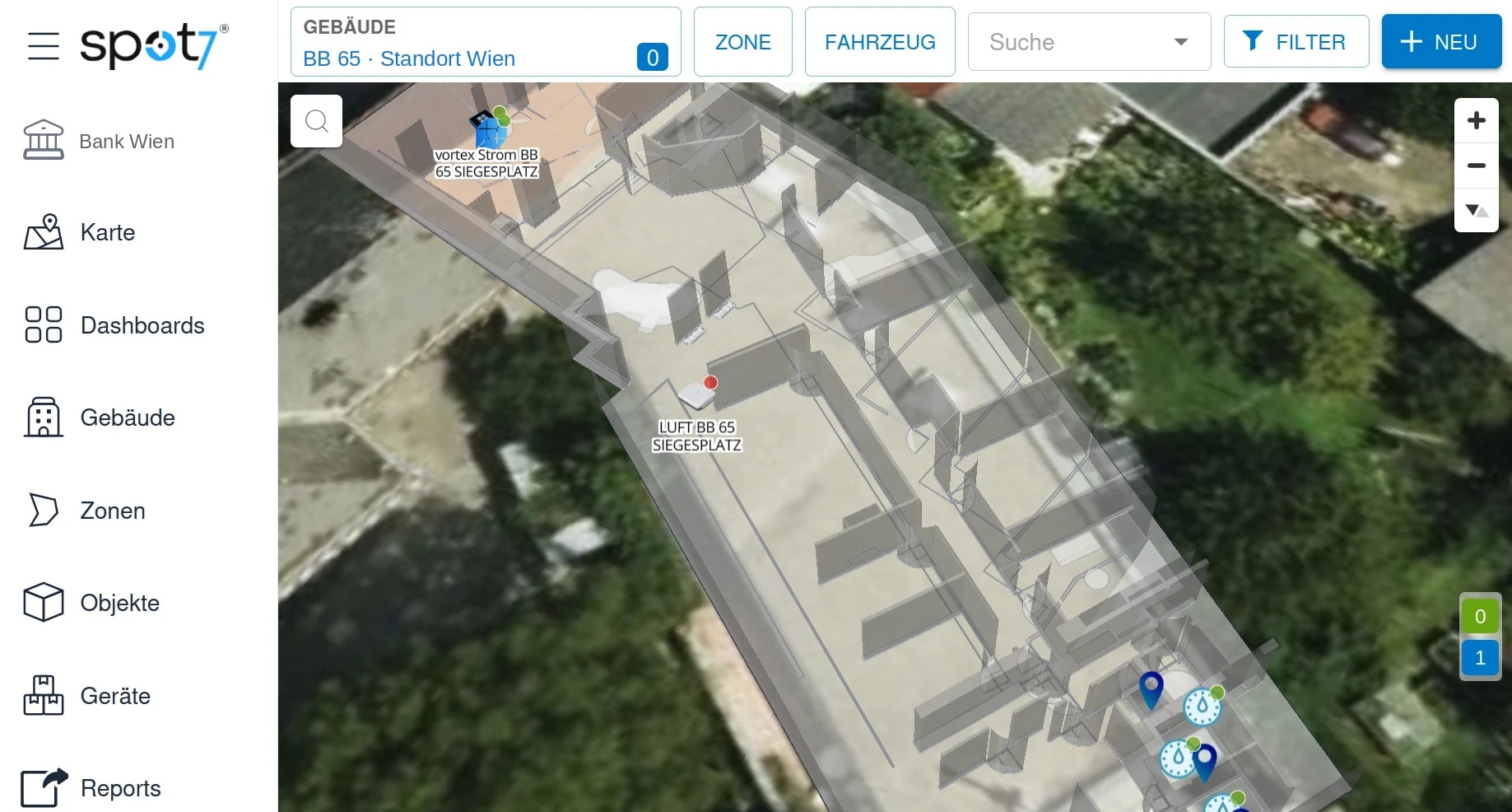
Task: Open the map search magnifier
Action: click(317, 121)
